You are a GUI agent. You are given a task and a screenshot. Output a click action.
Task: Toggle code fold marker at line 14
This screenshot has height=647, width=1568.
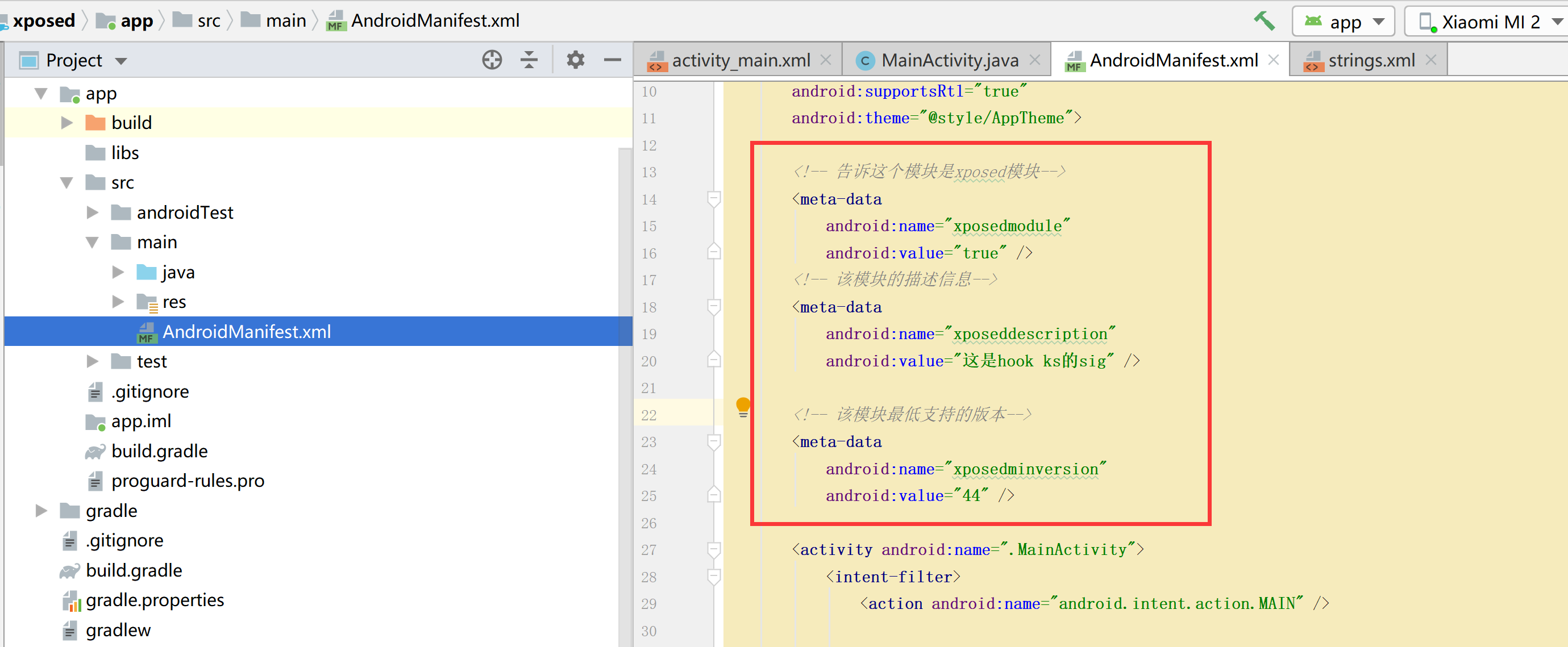click(x=714, y=199)
